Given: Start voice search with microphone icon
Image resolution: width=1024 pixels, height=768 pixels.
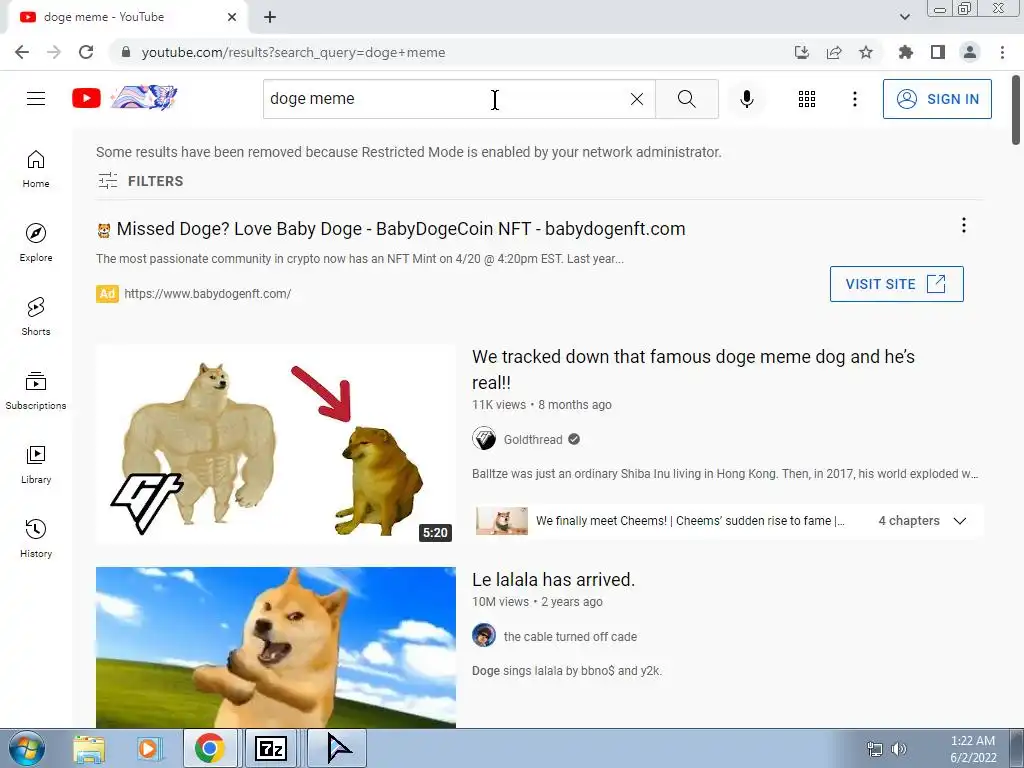Looking at the screenshot, I should tap(746, 99).
